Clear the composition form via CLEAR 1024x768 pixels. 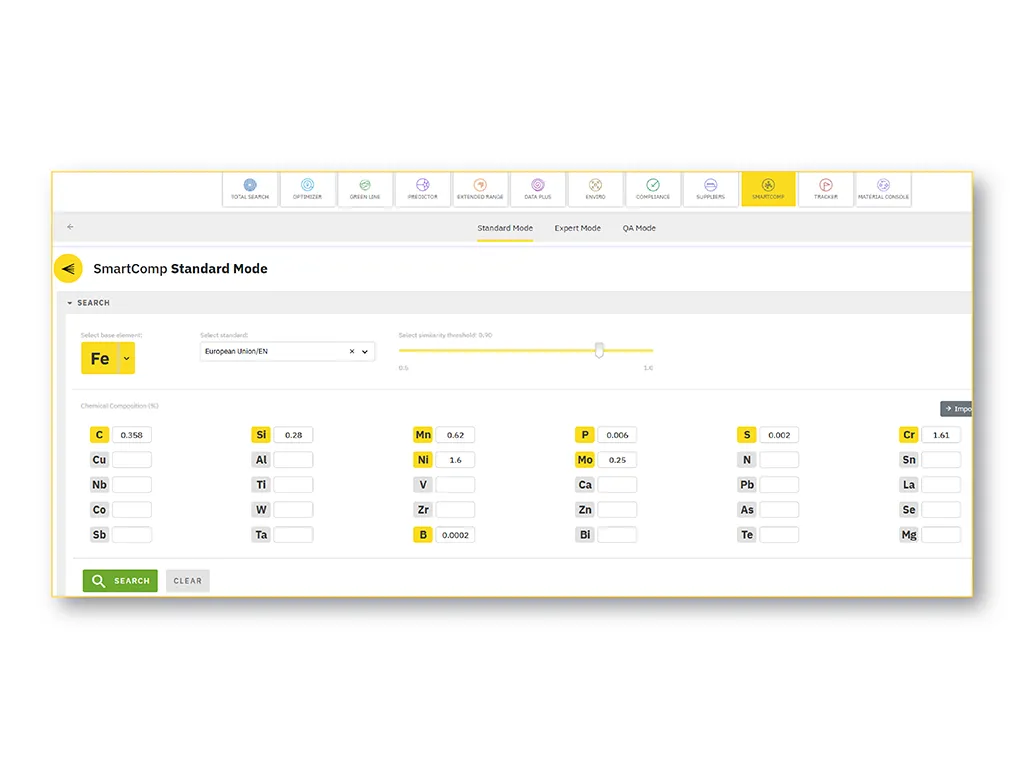(187, 580)
